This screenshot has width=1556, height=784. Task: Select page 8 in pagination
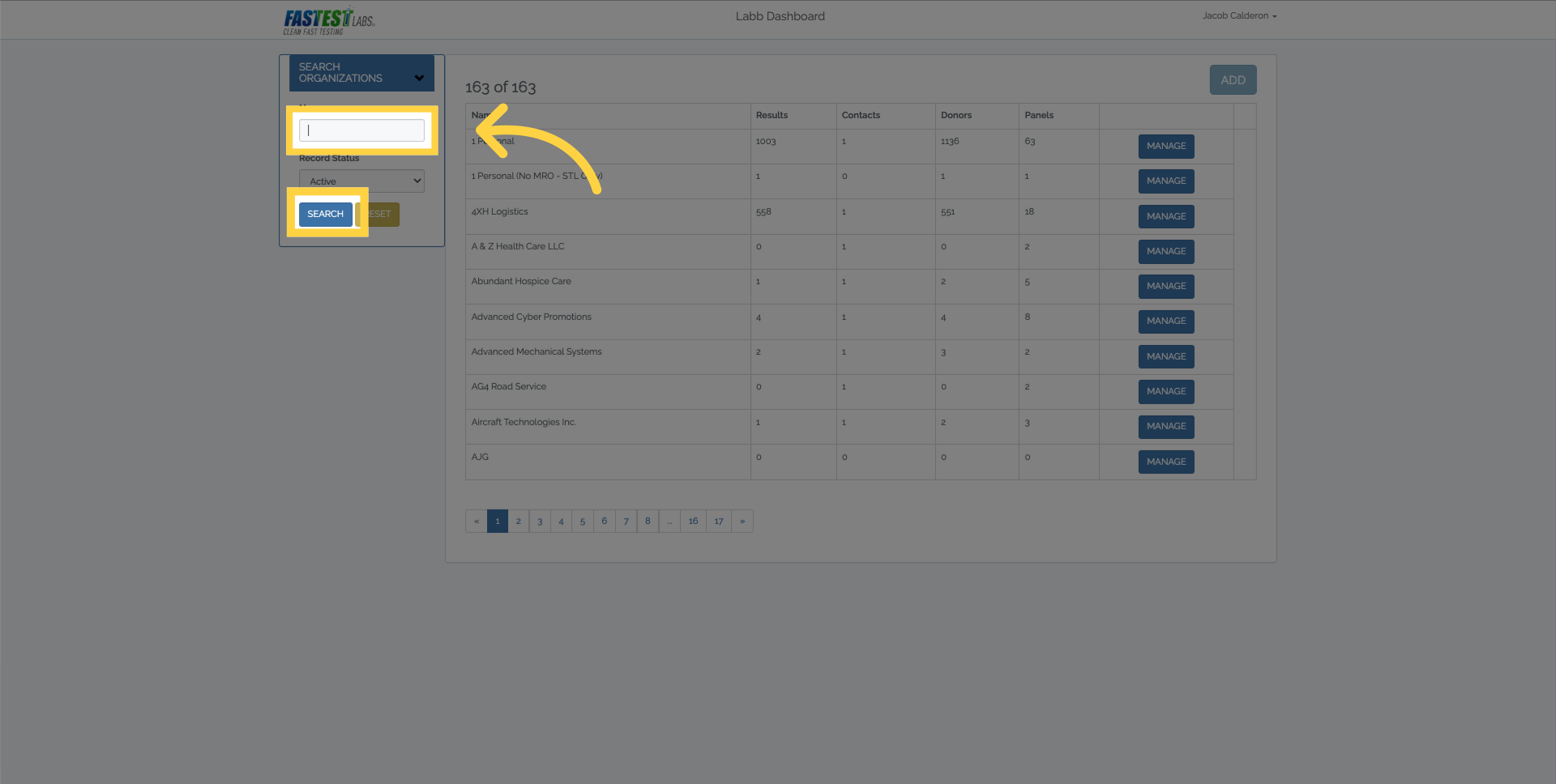pos(648,521)
